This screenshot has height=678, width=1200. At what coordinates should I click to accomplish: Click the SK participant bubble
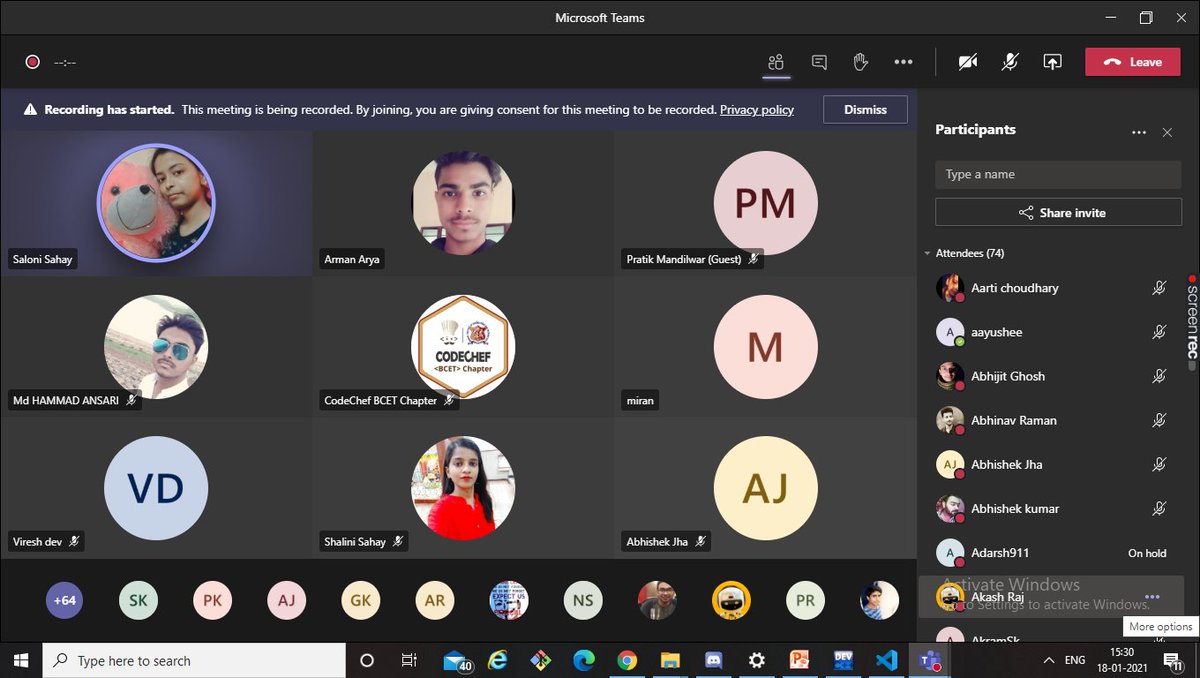click(138, 600)
